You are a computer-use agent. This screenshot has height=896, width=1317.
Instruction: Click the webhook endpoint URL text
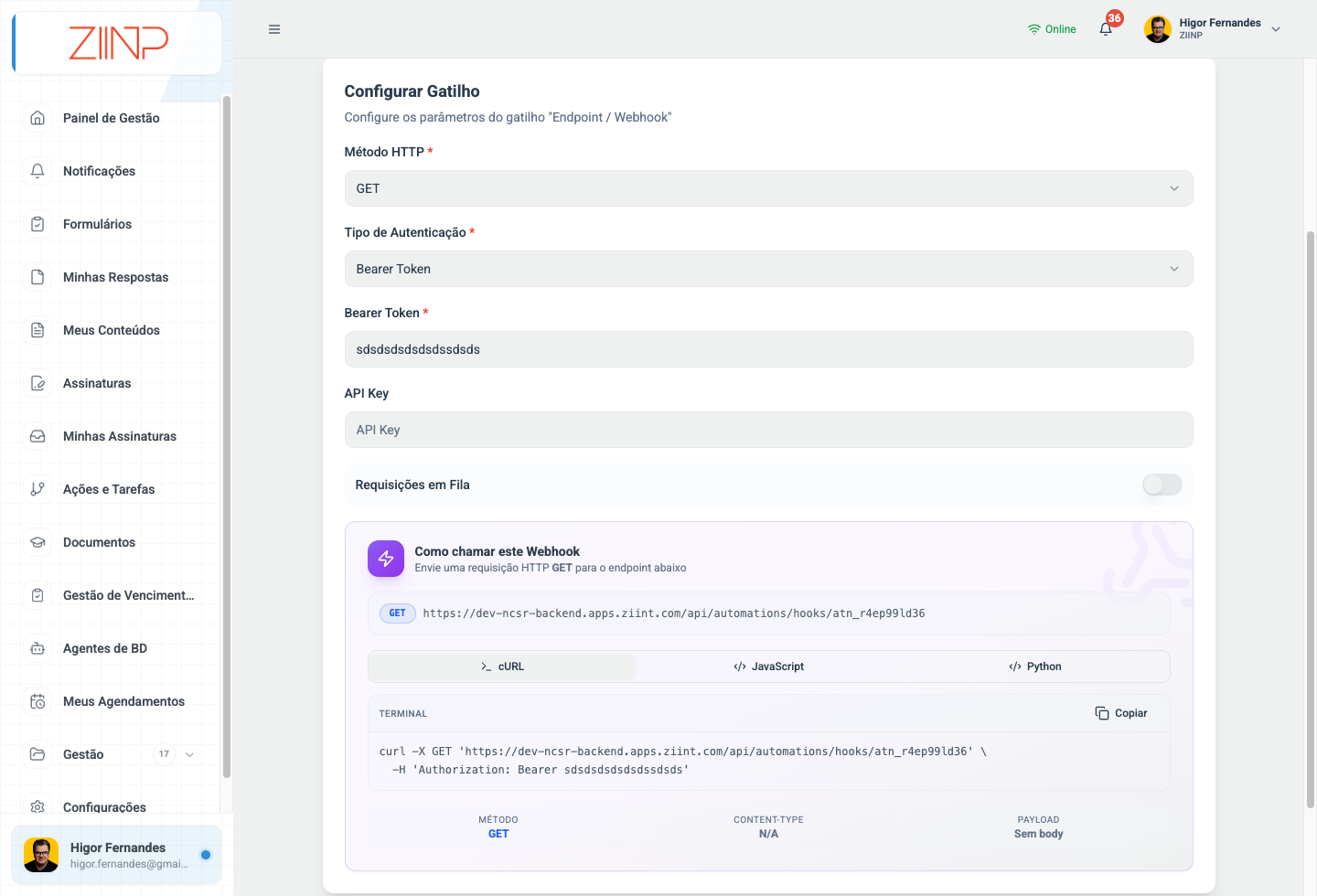point(674,613)
